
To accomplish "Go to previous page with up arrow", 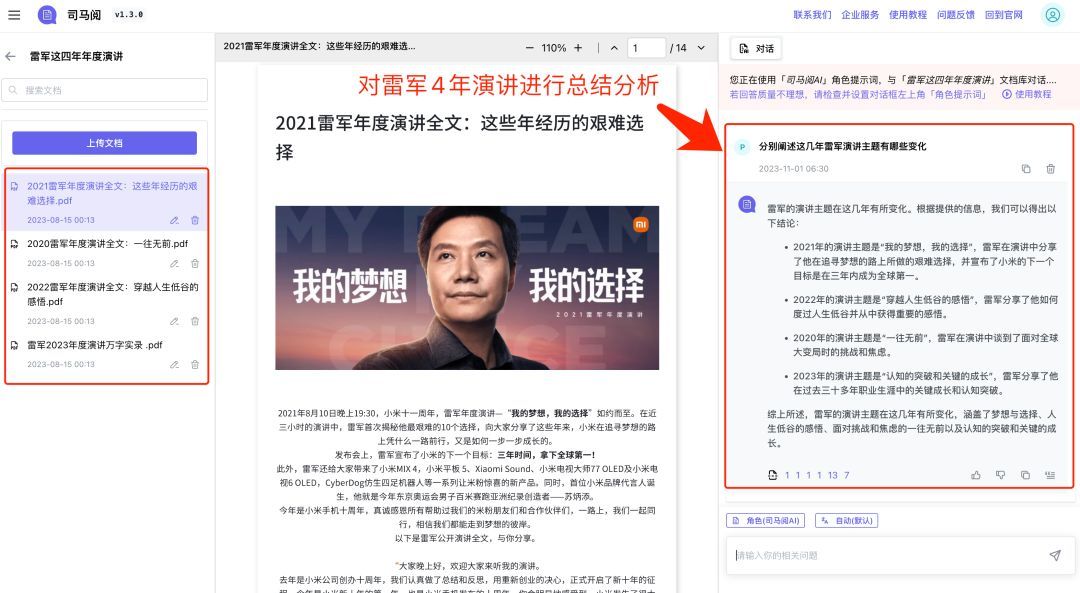I will click(614, 48).
